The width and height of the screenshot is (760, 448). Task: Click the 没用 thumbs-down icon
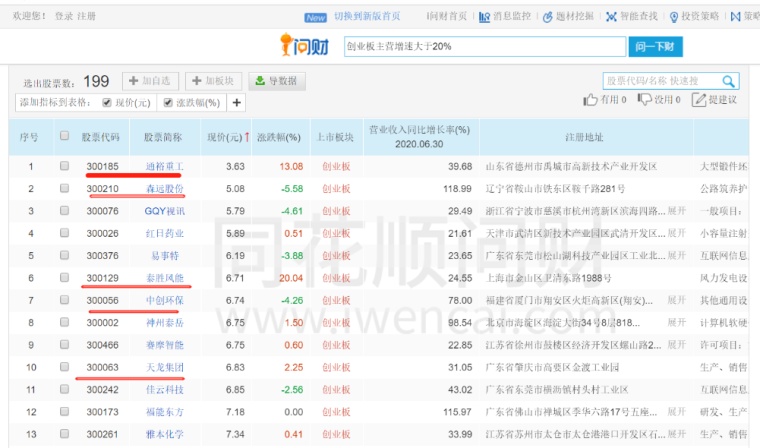click(645, 99)
